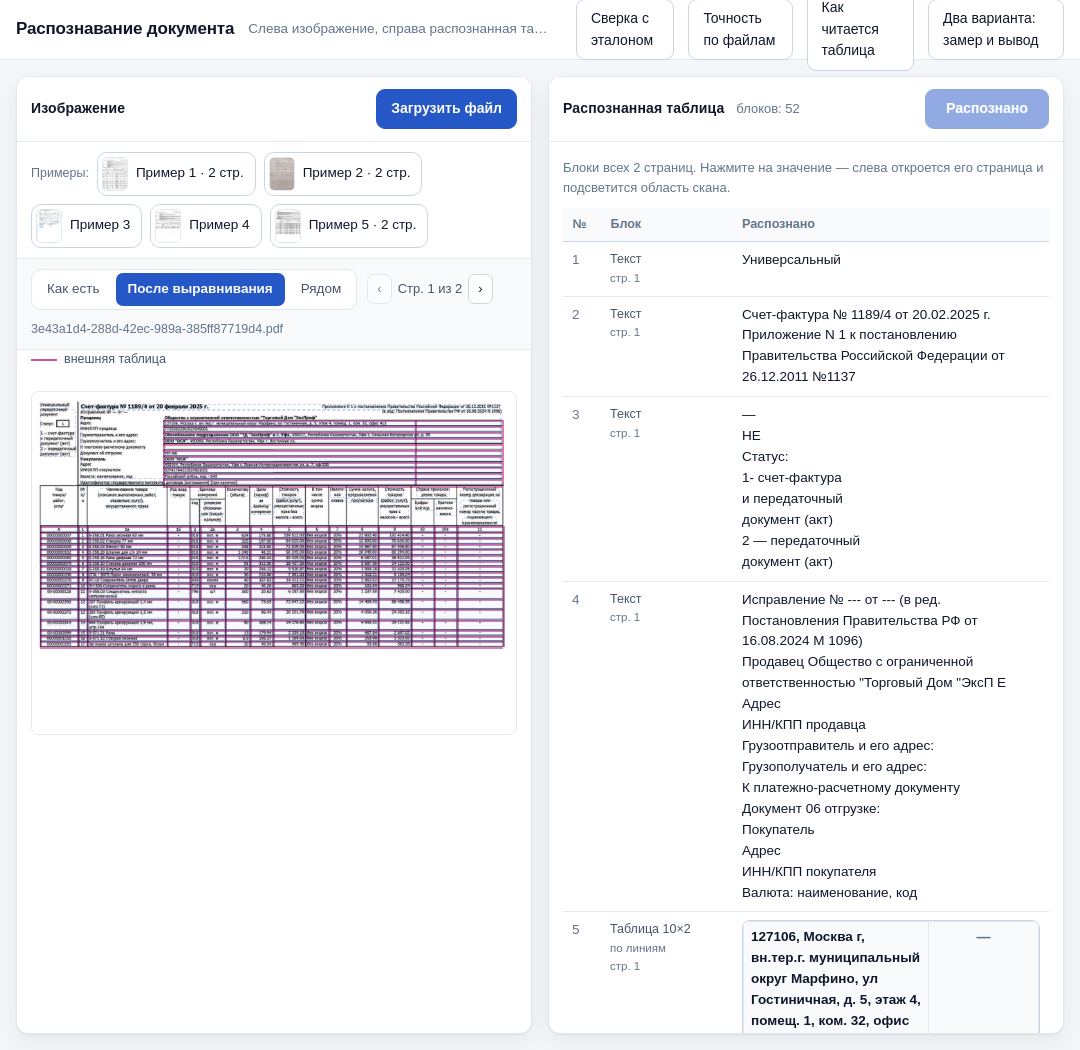The image size is (1080, 1050).
Task: Click the 'Блок' column header
Action: tap(625, 225)
